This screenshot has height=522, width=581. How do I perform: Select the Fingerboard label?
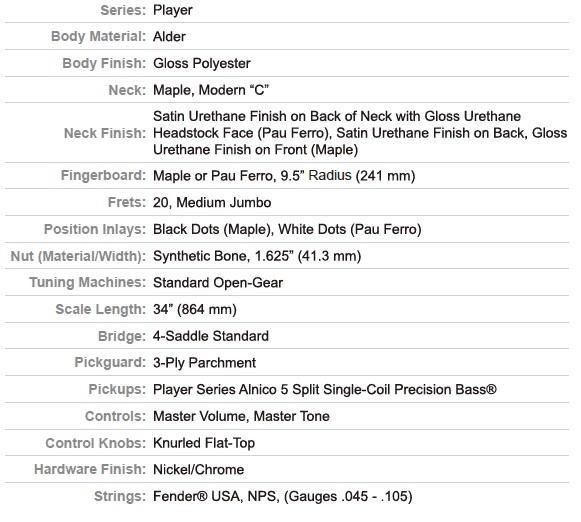point(103,175)
